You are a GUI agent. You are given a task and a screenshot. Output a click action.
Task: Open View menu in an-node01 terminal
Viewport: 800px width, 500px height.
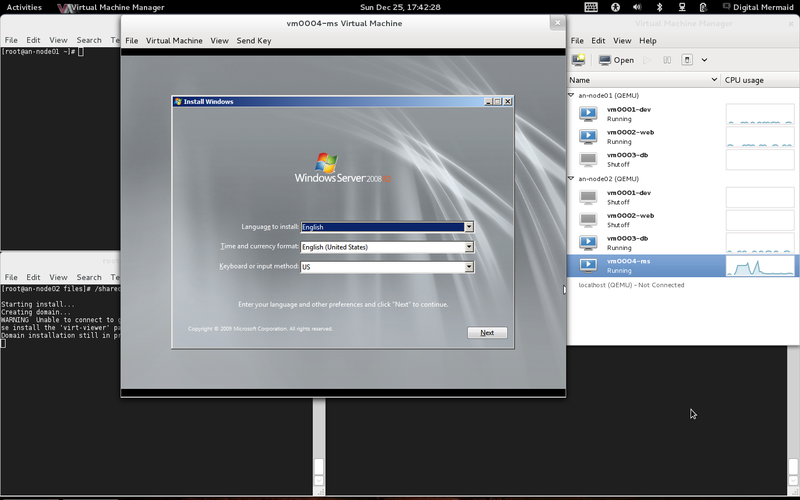[x=58, y=40]
